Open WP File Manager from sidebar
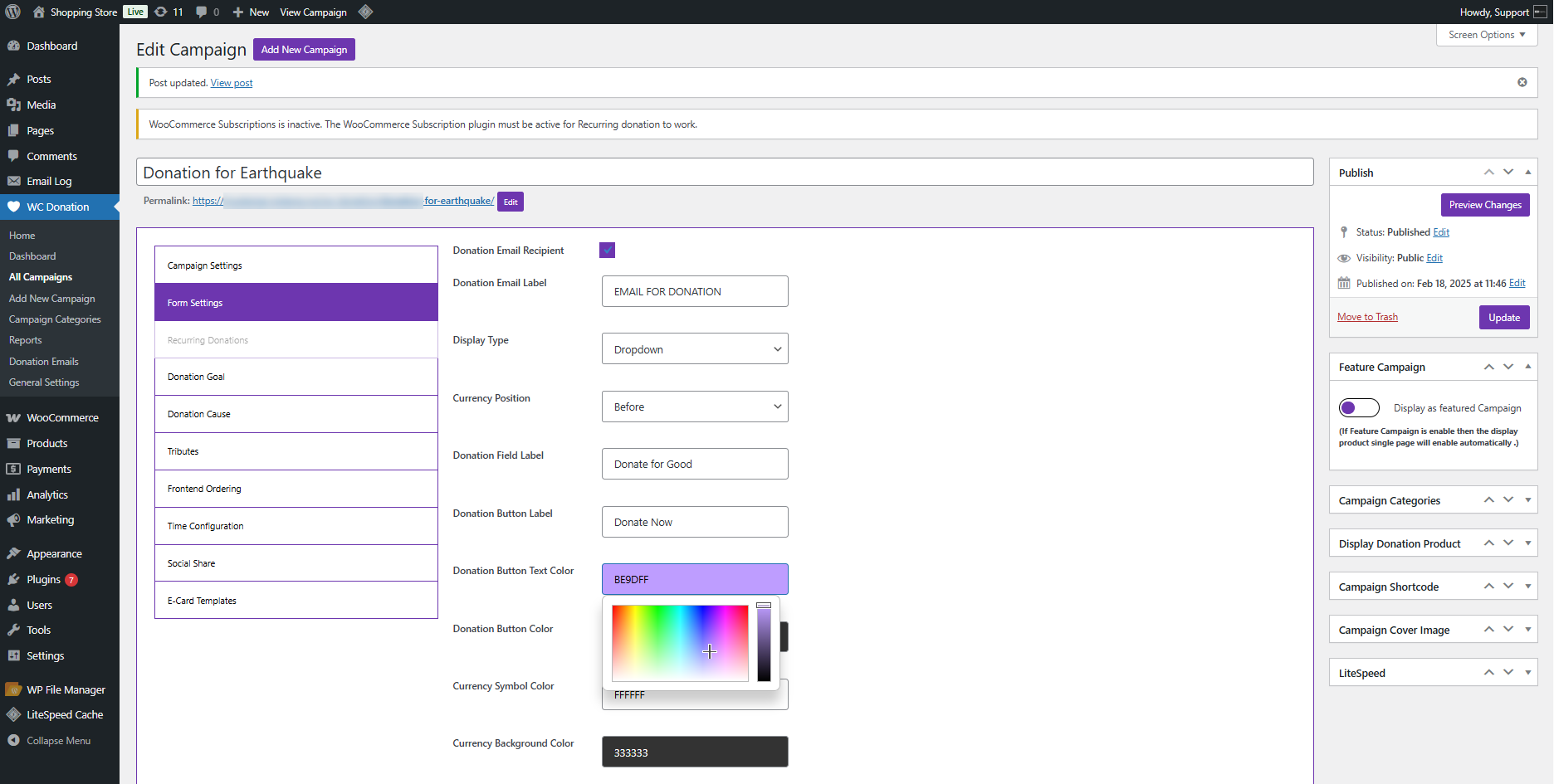Viewport: 1554px width, 784px height. (66, 689)
